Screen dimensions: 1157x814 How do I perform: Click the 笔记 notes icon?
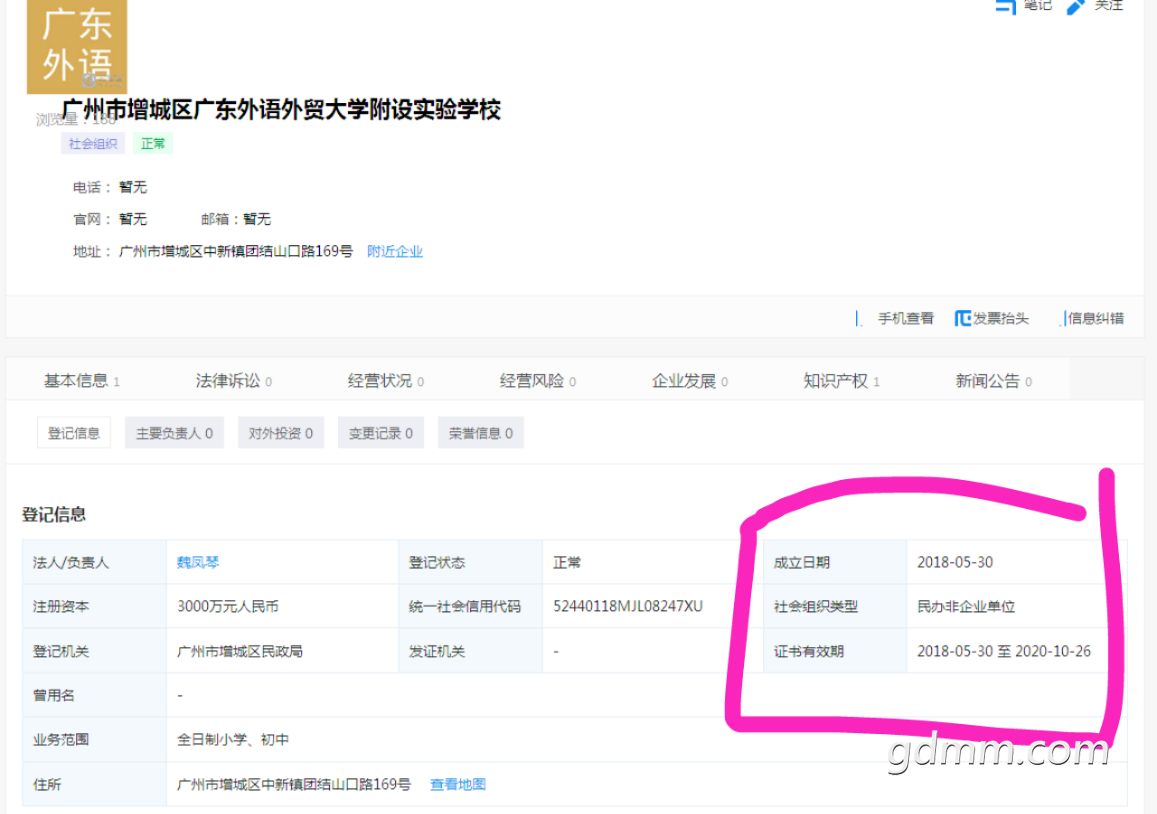1005,6
